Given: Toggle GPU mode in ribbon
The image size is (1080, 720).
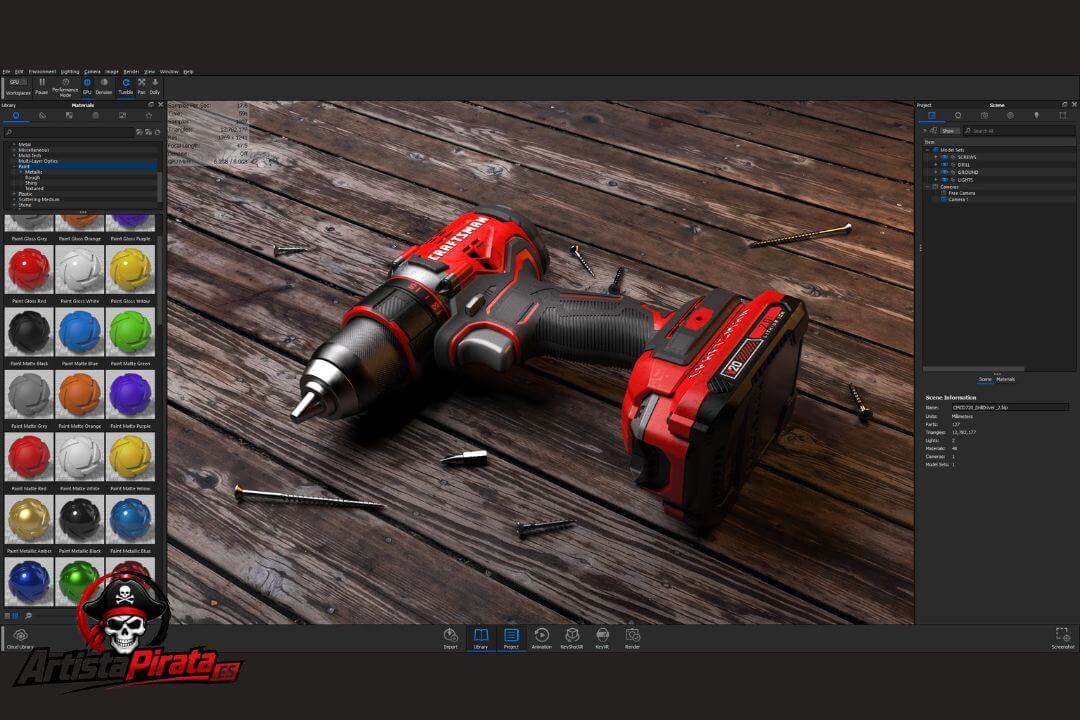Looking at the screenshot, I should pyautogui.click(x=87, y=86).
